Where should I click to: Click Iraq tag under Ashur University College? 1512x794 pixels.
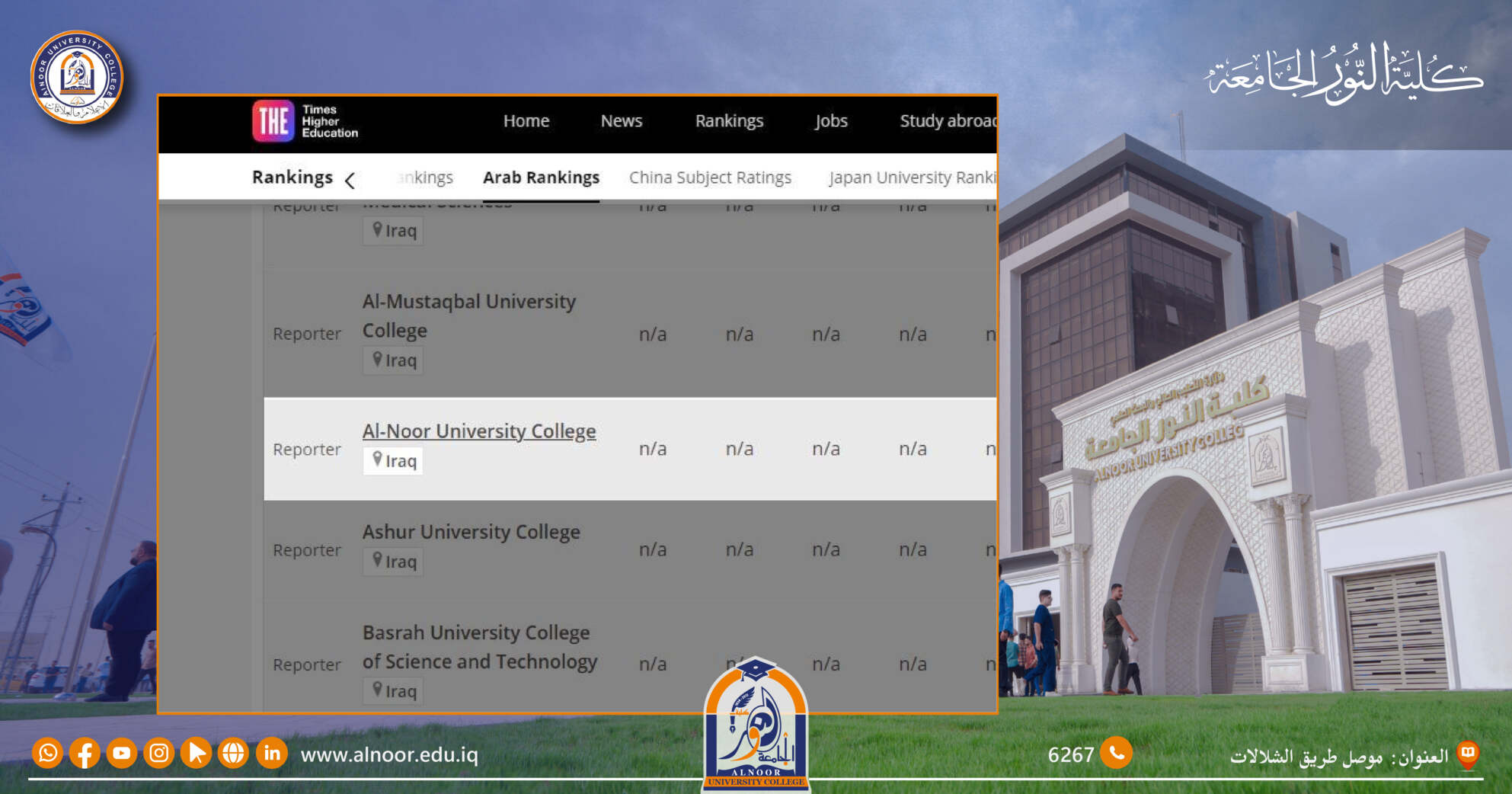pos(393,561)
